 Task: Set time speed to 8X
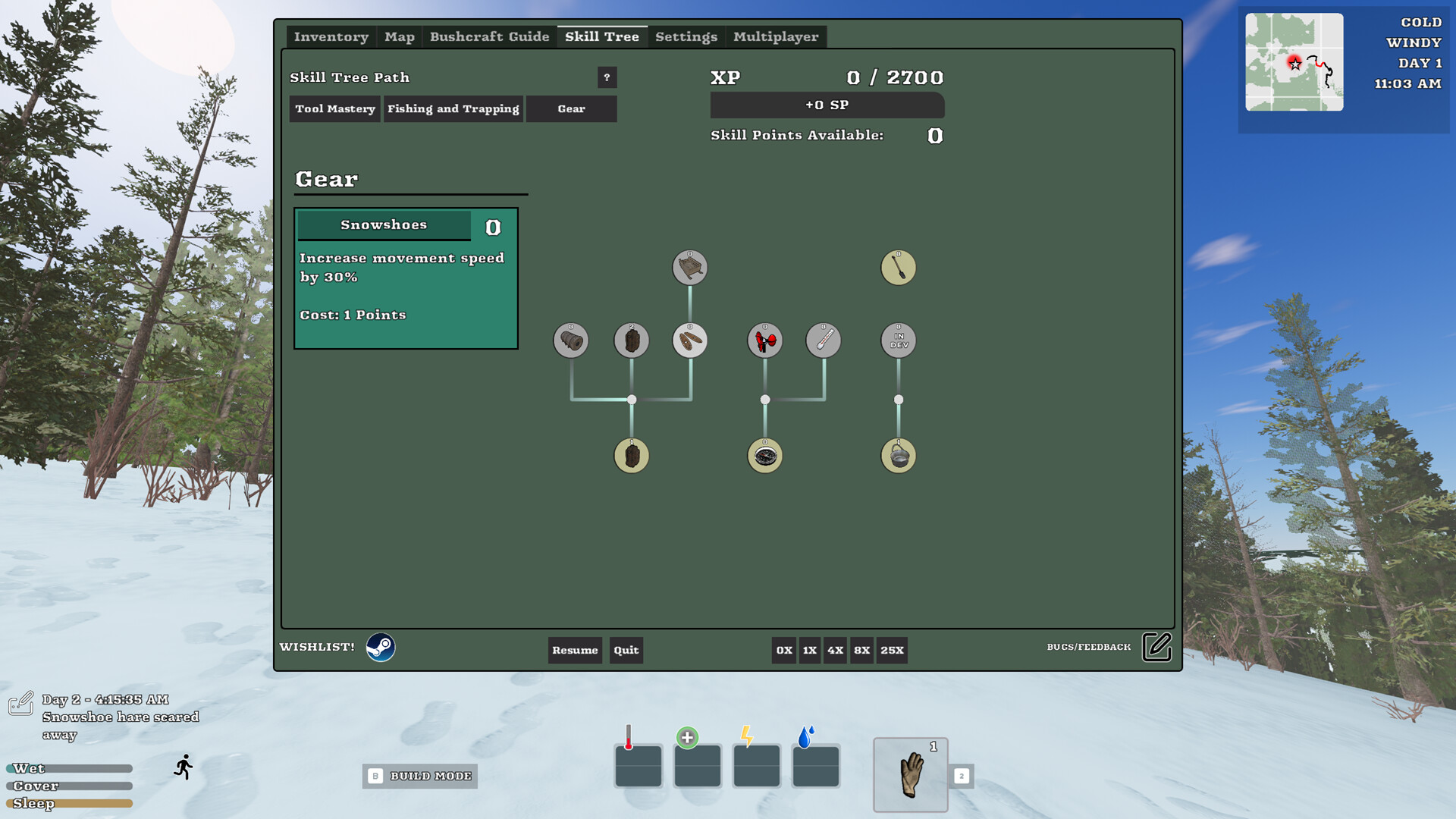coord(861,650)
